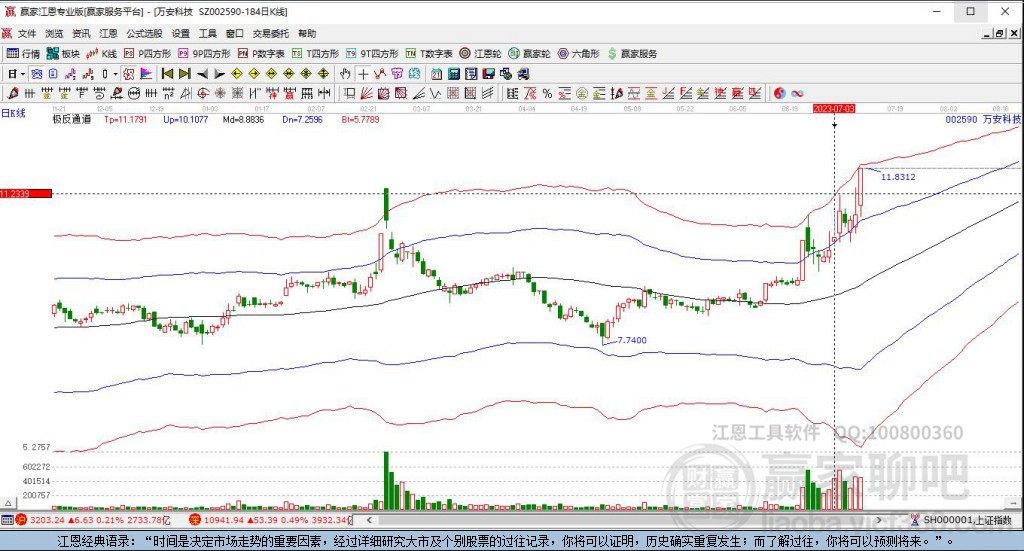
Task: Click the 深 index status icon
Action: tap(195, 520)
